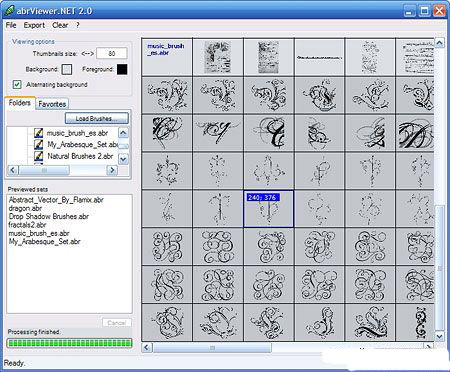Click the Load Brushes button
Viewport: 450px width, 372px height.
[97, 118]
